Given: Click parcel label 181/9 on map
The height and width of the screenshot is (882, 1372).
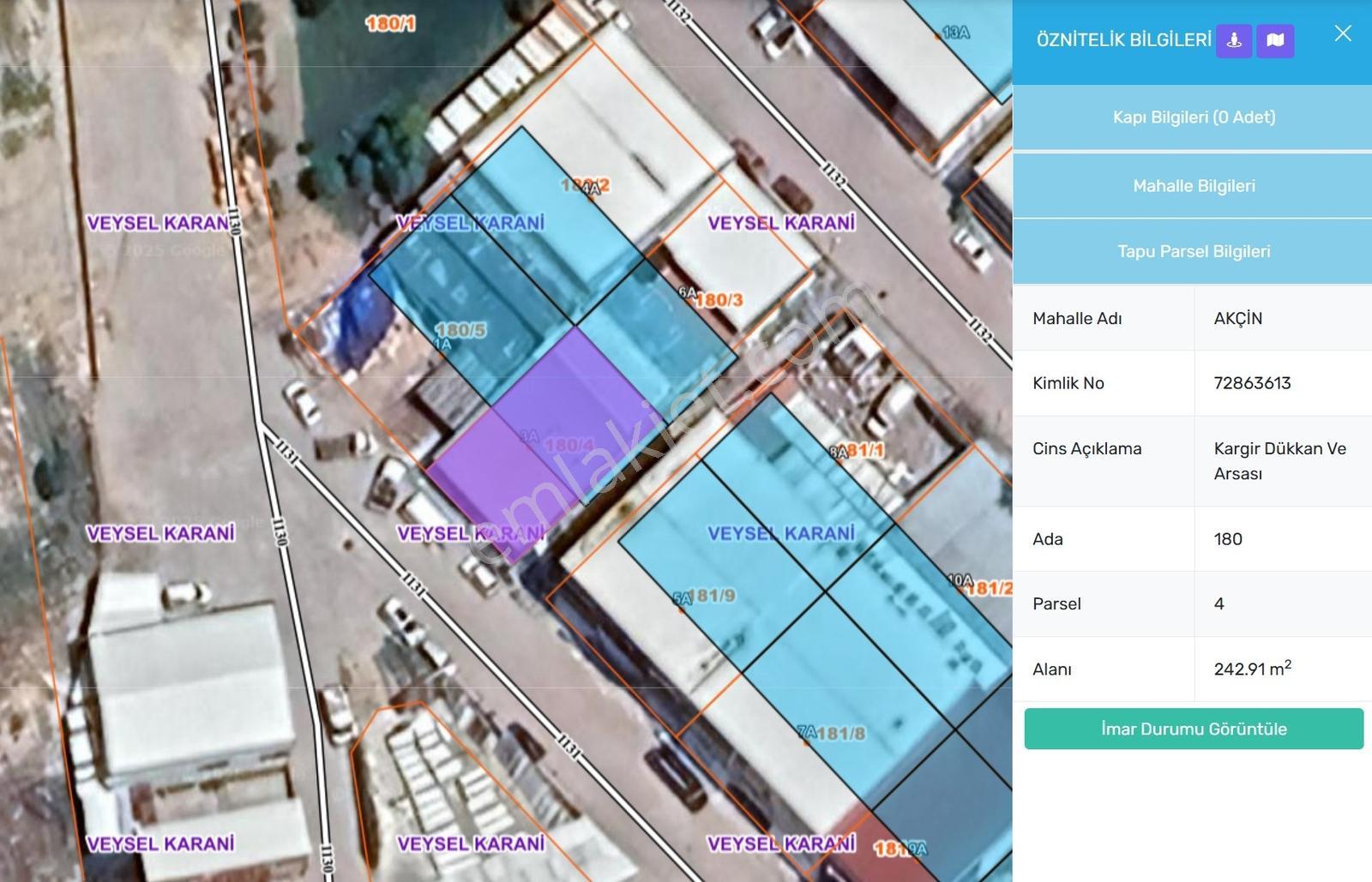Looking at the screenshot, I should coord(712,596).
